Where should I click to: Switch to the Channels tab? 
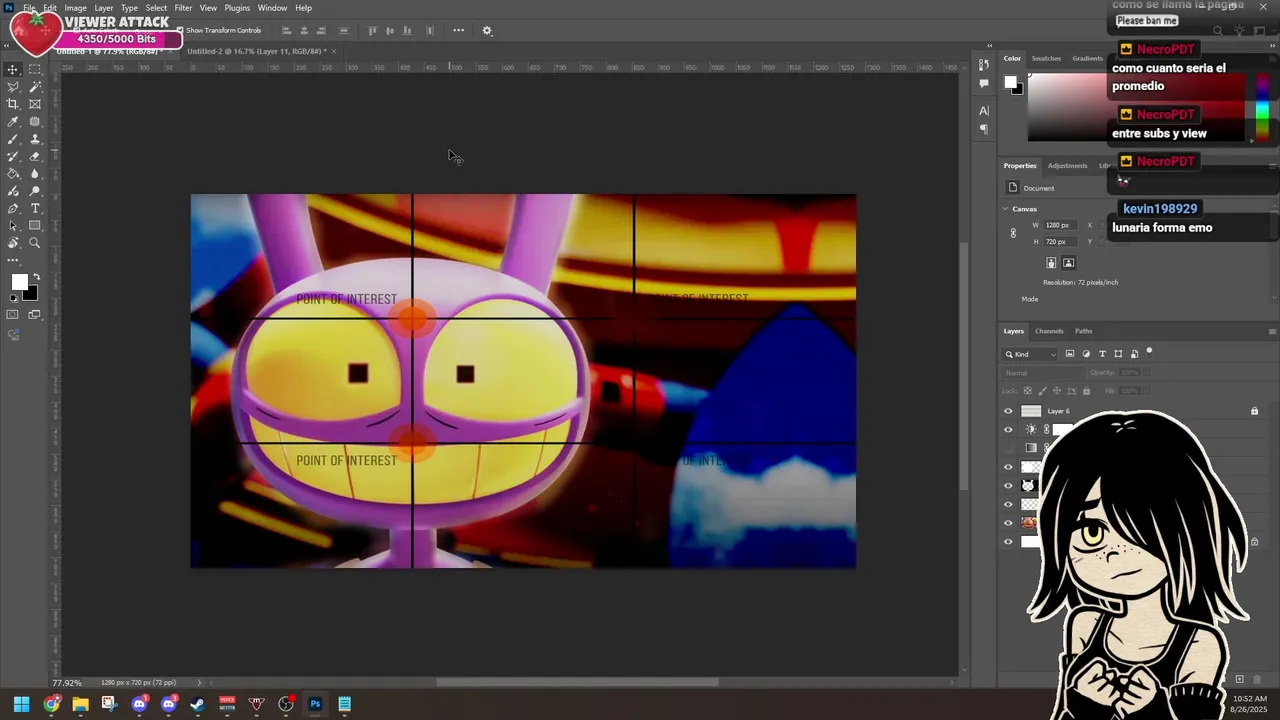[x=1049, y=331]
